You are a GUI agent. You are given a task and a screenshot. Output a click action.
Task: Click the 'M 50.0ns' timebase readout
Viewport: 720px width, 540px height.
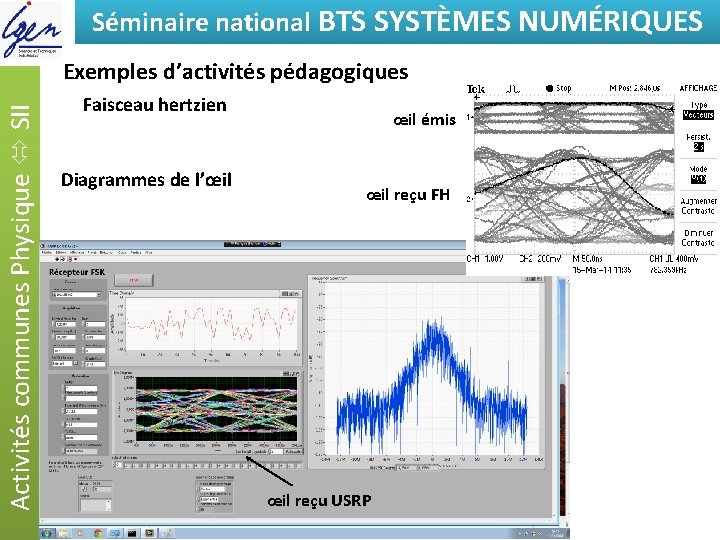point(587,259)
